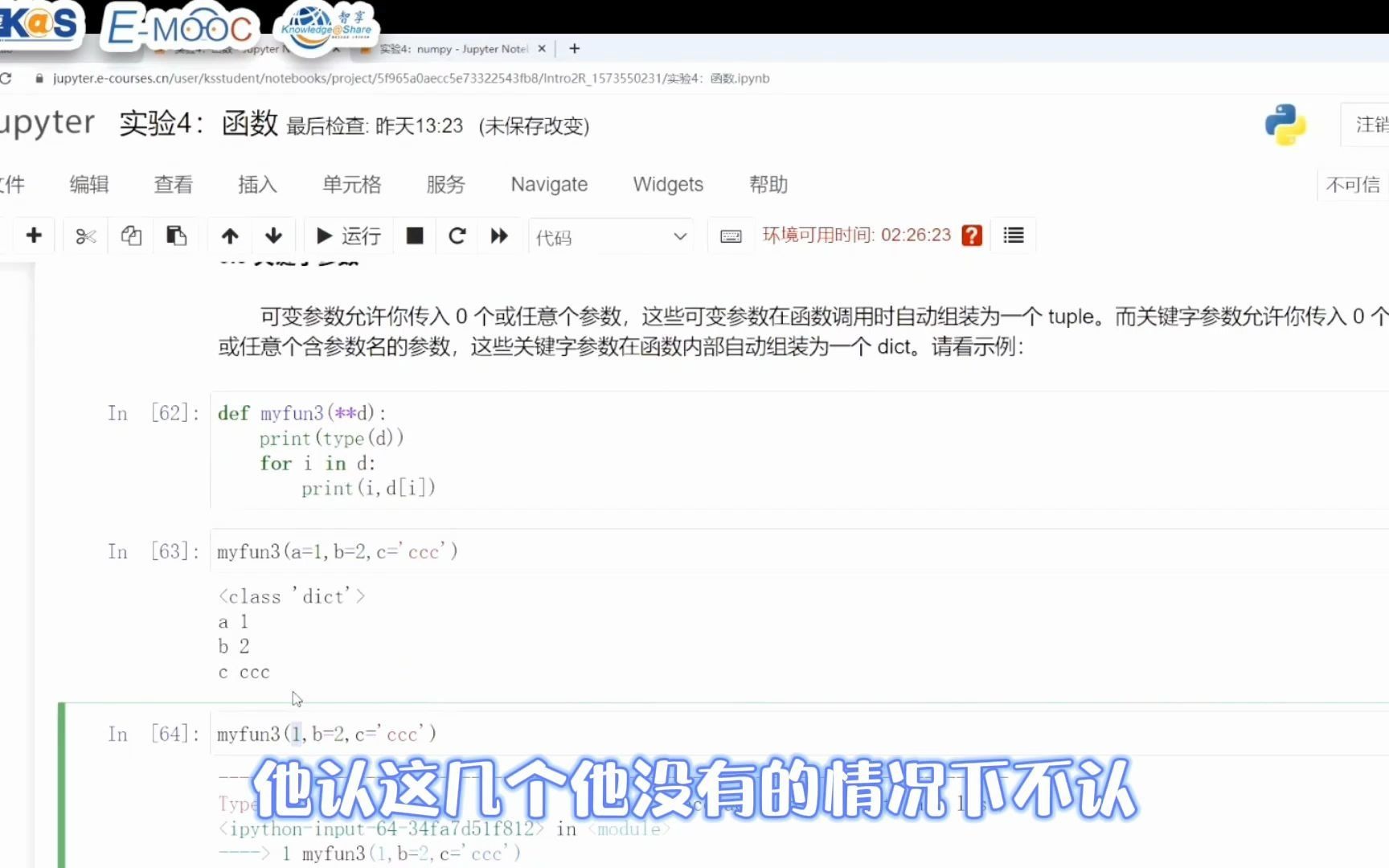Close the 实验4: numpy browser tab
Image resolution: width=1389 pixels, height=868 pixels.
pos(542,49)
